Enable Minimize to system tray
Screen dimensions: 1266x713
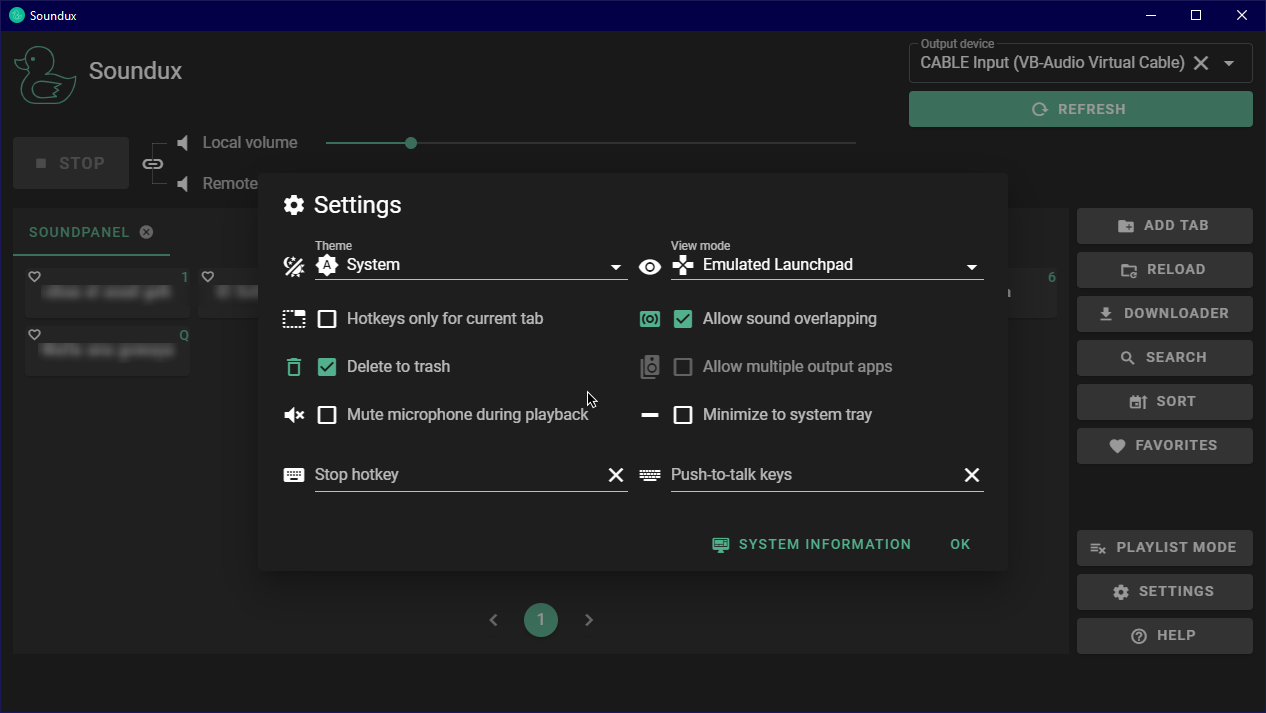(683, 414)
